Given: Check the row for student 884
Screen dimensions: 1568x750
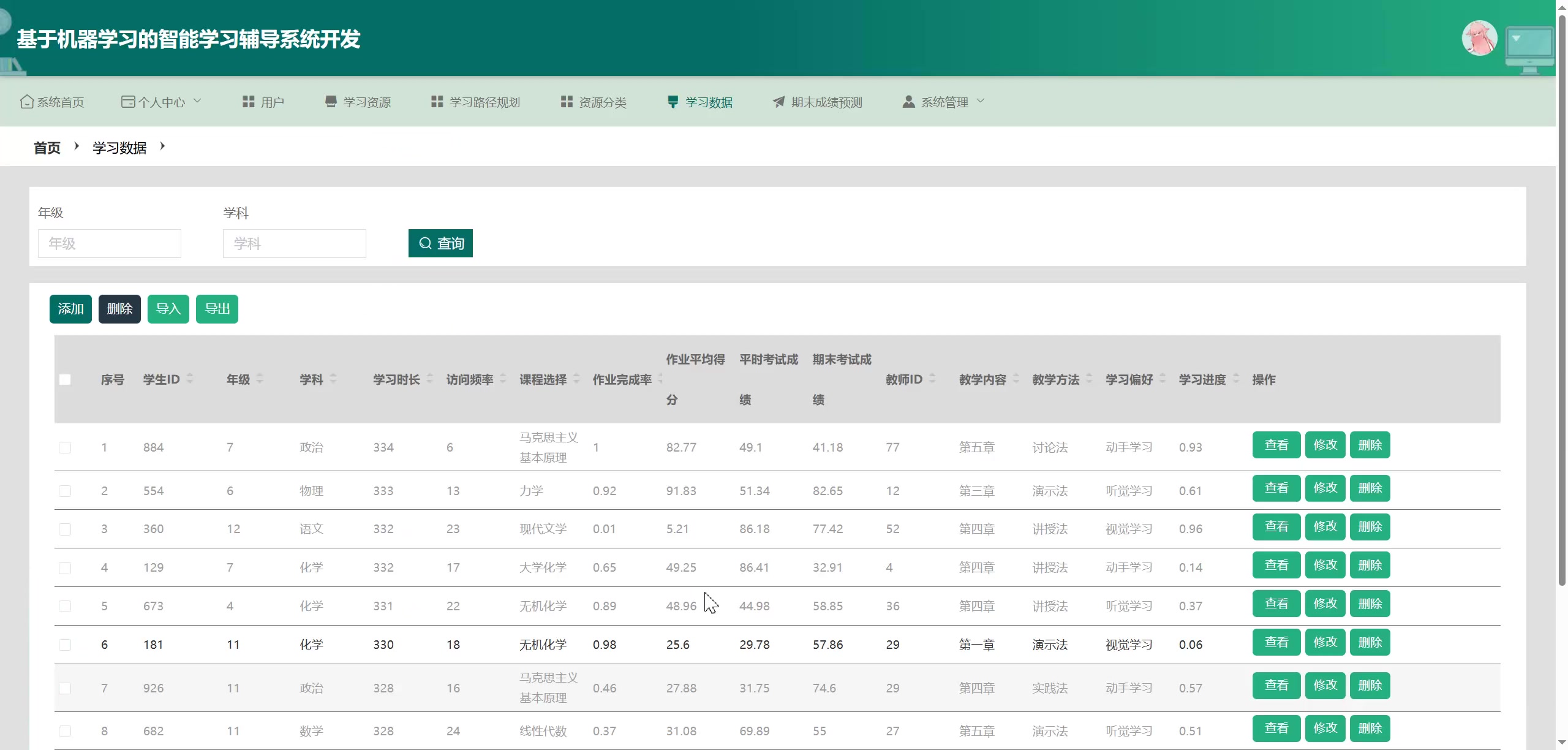Looking at the screenshot, I should (65, 447).
